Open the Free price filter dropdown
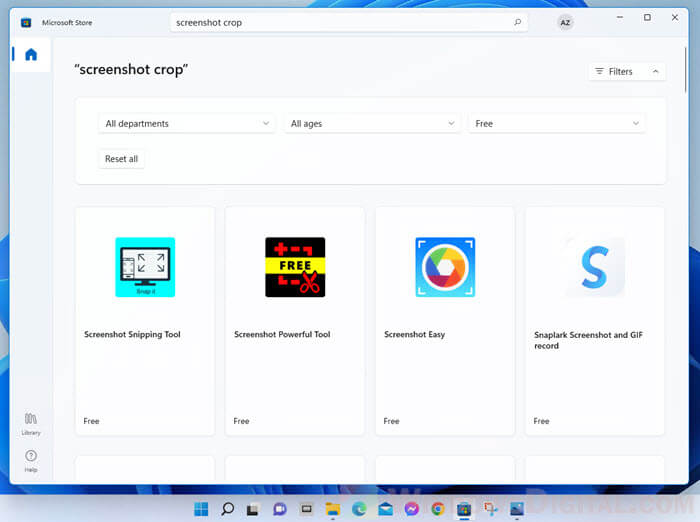This screenshot has height=522, width=700. point(557,124)
